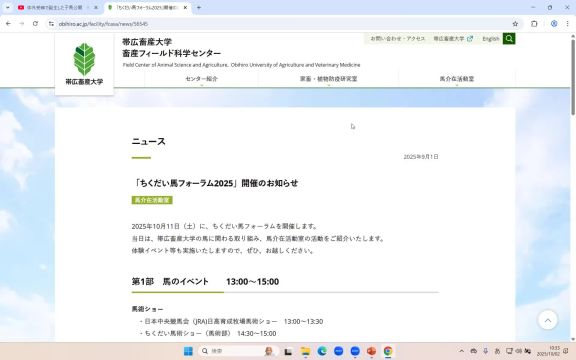Click the 日本中央競馬会 馬術ショー line
Image resolution: width=576 pixels, height=360 pixels.
pyautogui.click(x=231, y=321)
